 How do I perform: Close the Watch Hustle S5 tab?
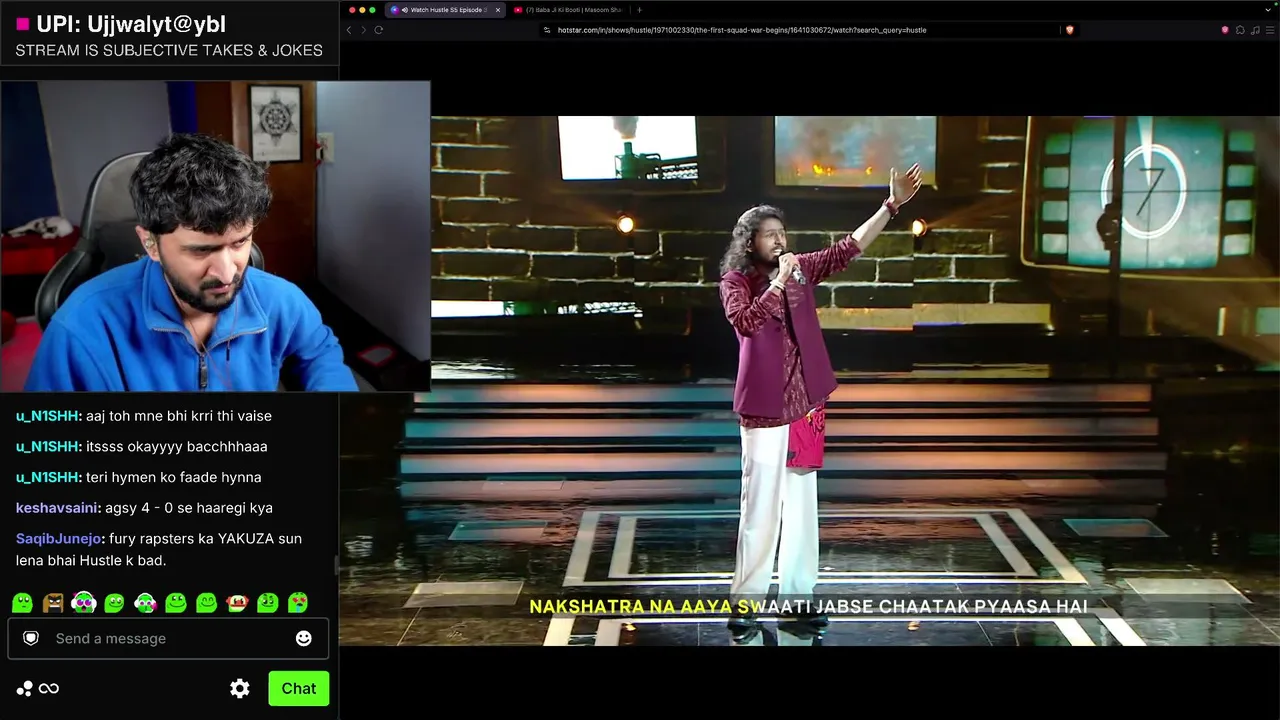point(498,10)
